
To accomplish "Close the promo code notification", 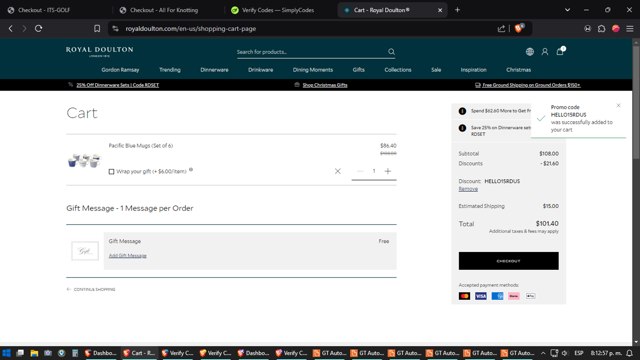I will tap(618, 106).
